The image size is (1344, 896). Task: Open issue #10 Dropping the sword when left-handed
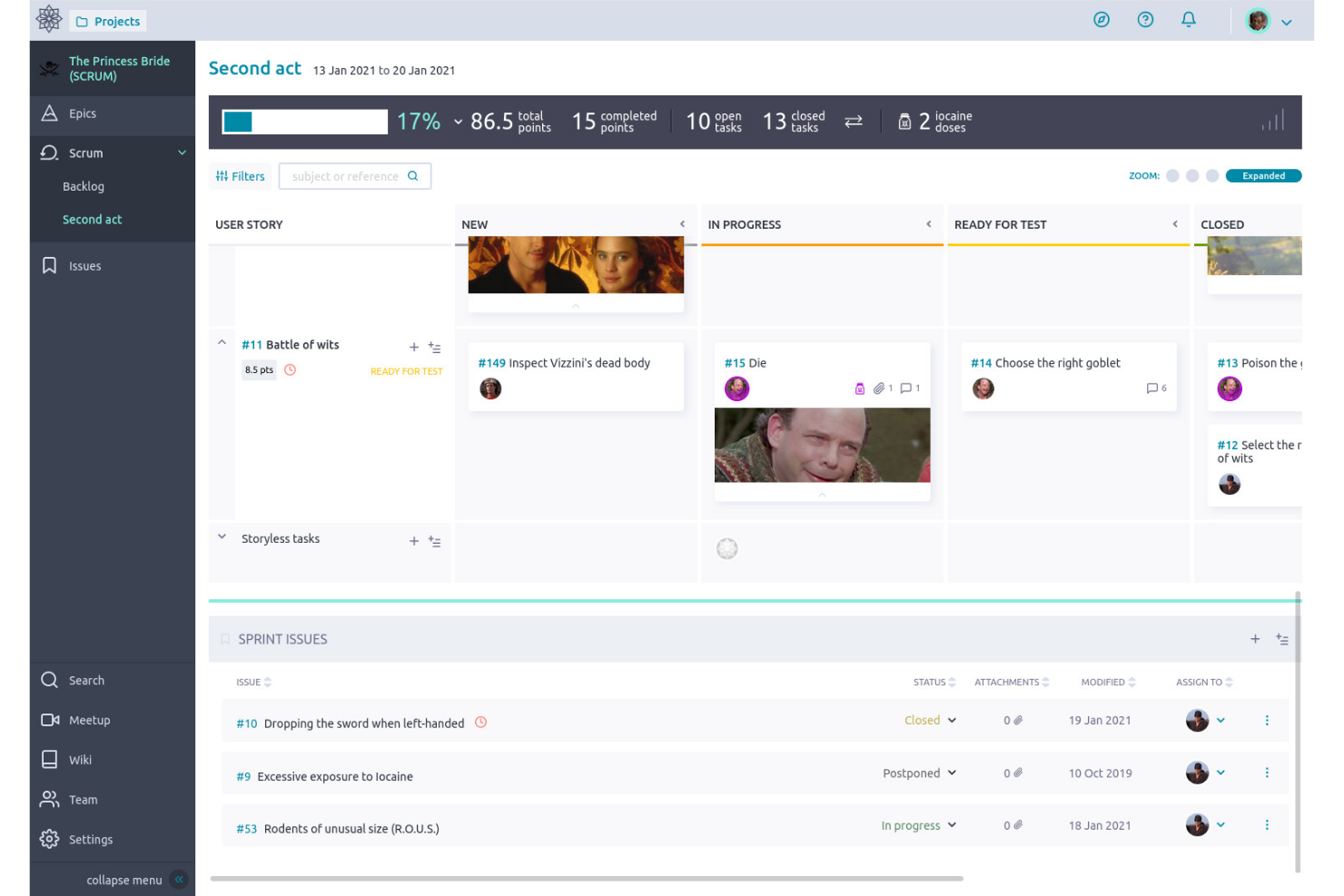(x=350, y=724)
